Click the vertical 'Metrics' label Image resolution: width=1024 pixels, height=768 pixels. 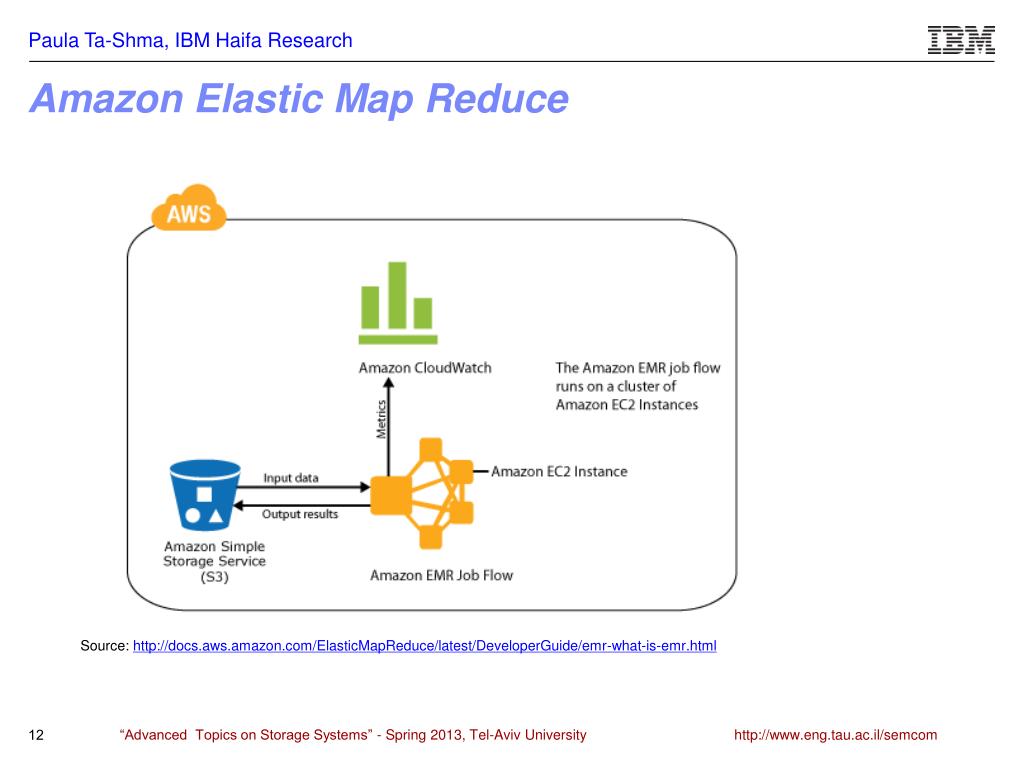pyautogui.click(x=381, y=419)
